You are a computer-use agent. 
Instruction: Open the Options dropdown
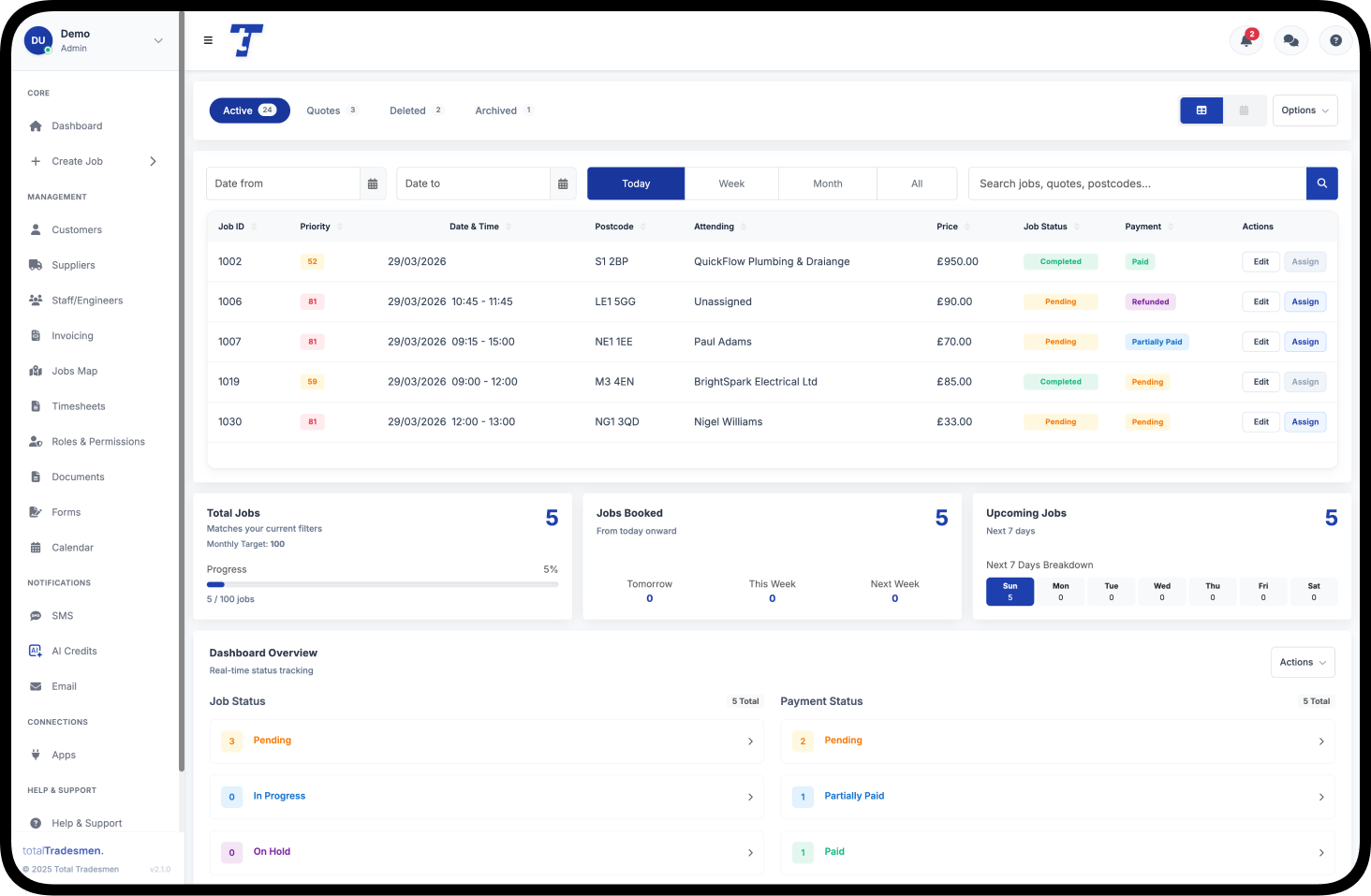pos(1305,110)
